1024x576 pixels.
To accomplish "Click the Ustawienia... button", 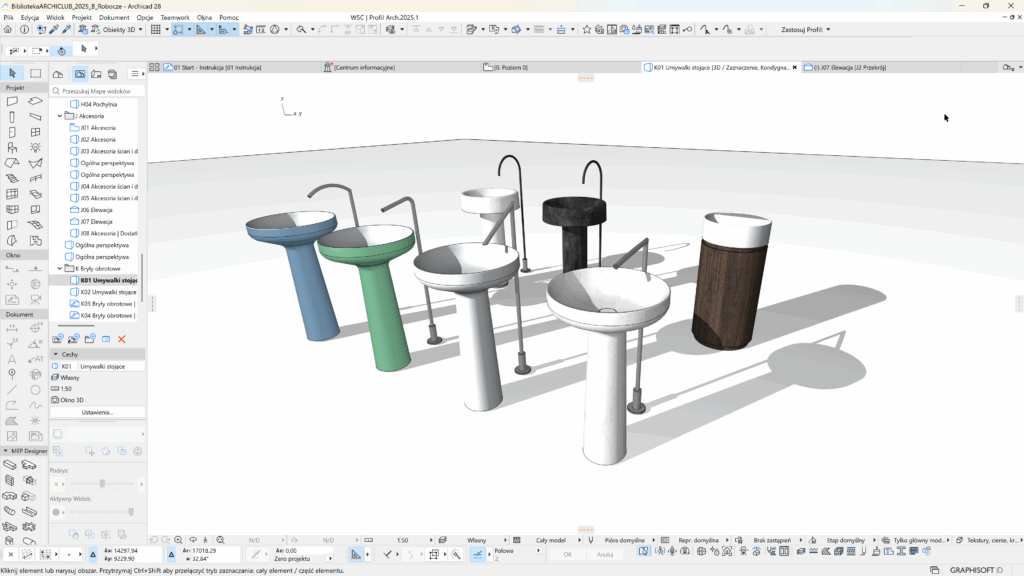I will pyautogui.click(x=97, y=412).
